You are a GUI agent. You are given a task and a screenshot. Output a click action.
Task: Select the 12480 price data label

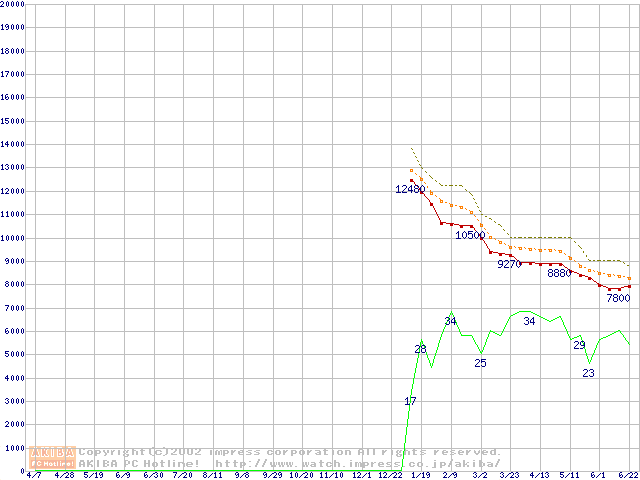410,189
